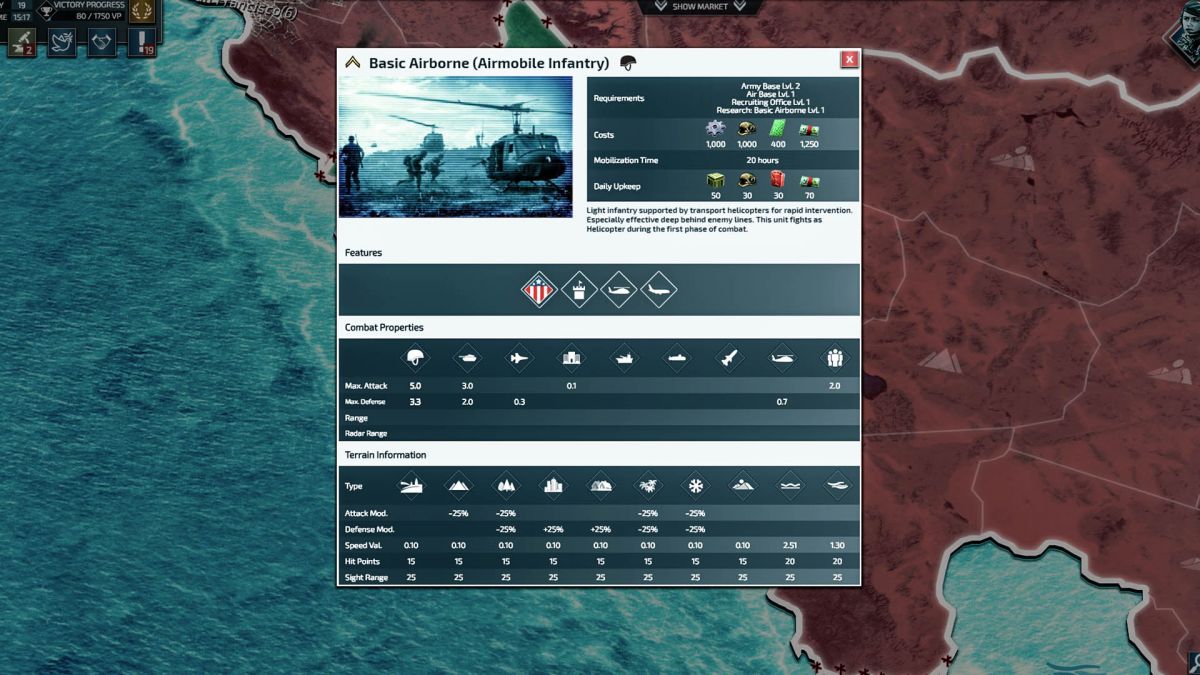The width and height of the screenshot is (1200, 675).
Task: Click the tank combat property icon
Action: coord(467,358)
